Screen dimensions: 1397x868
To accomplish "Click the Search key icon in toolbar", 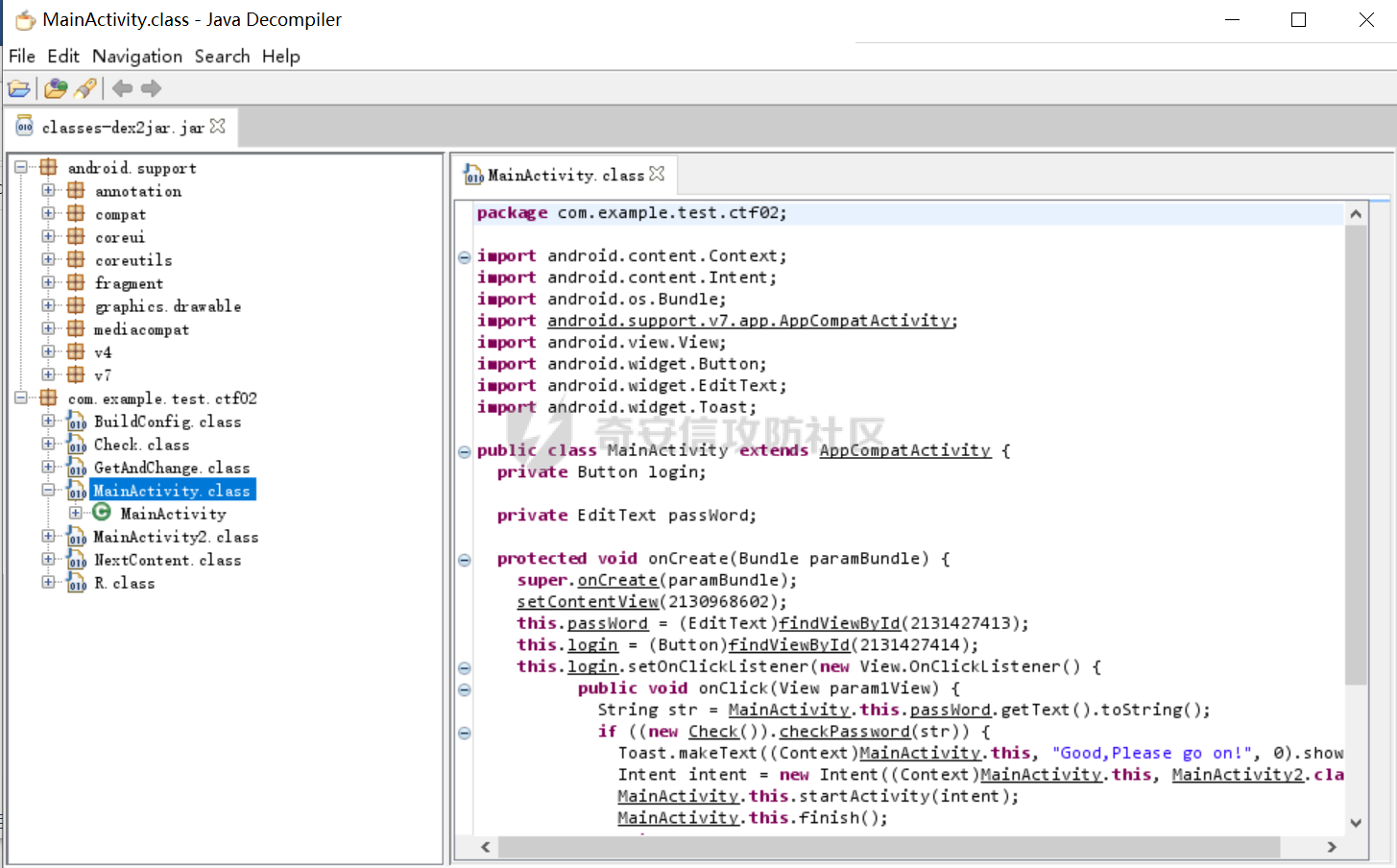I will pyautogui.click(x=85, y=89).
